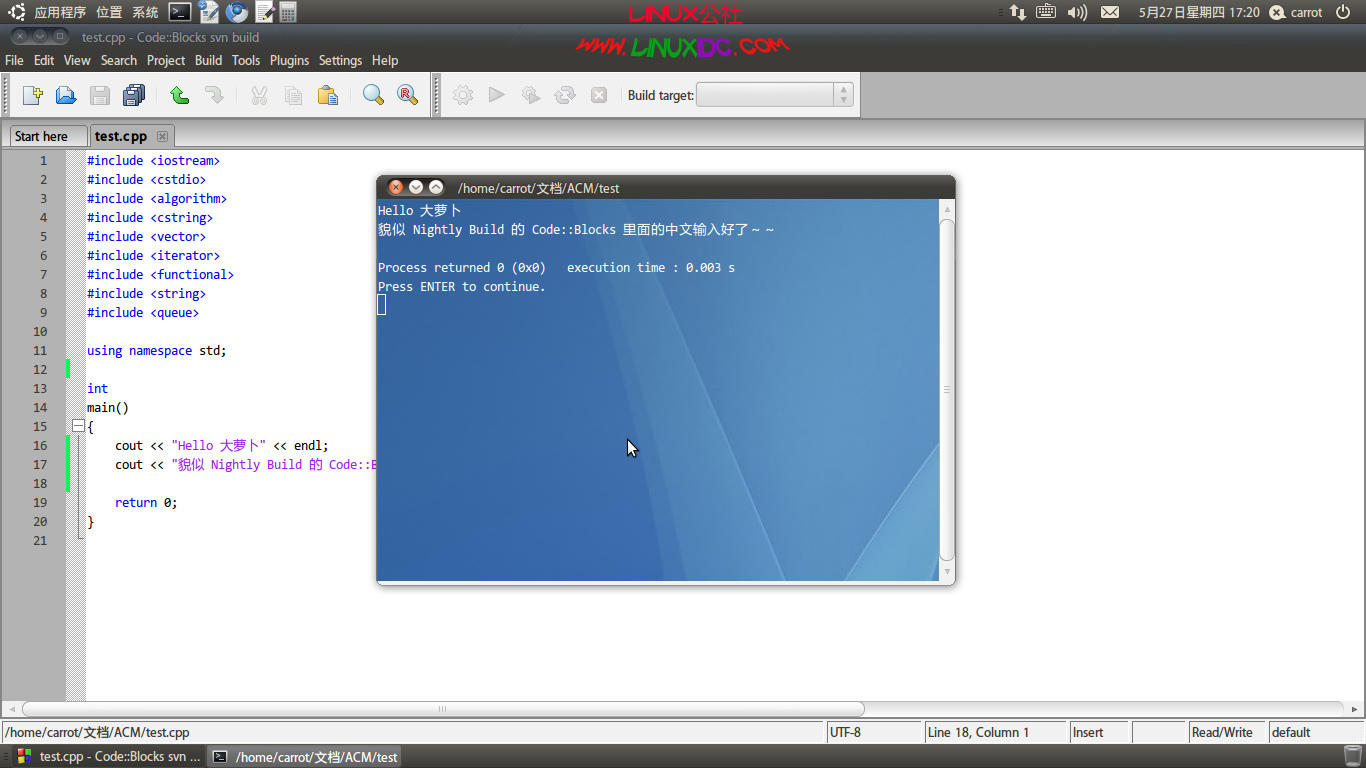The image size is (1366, 768).
Task: Run the program with the green play icon
Action: (x=496, y=94)
